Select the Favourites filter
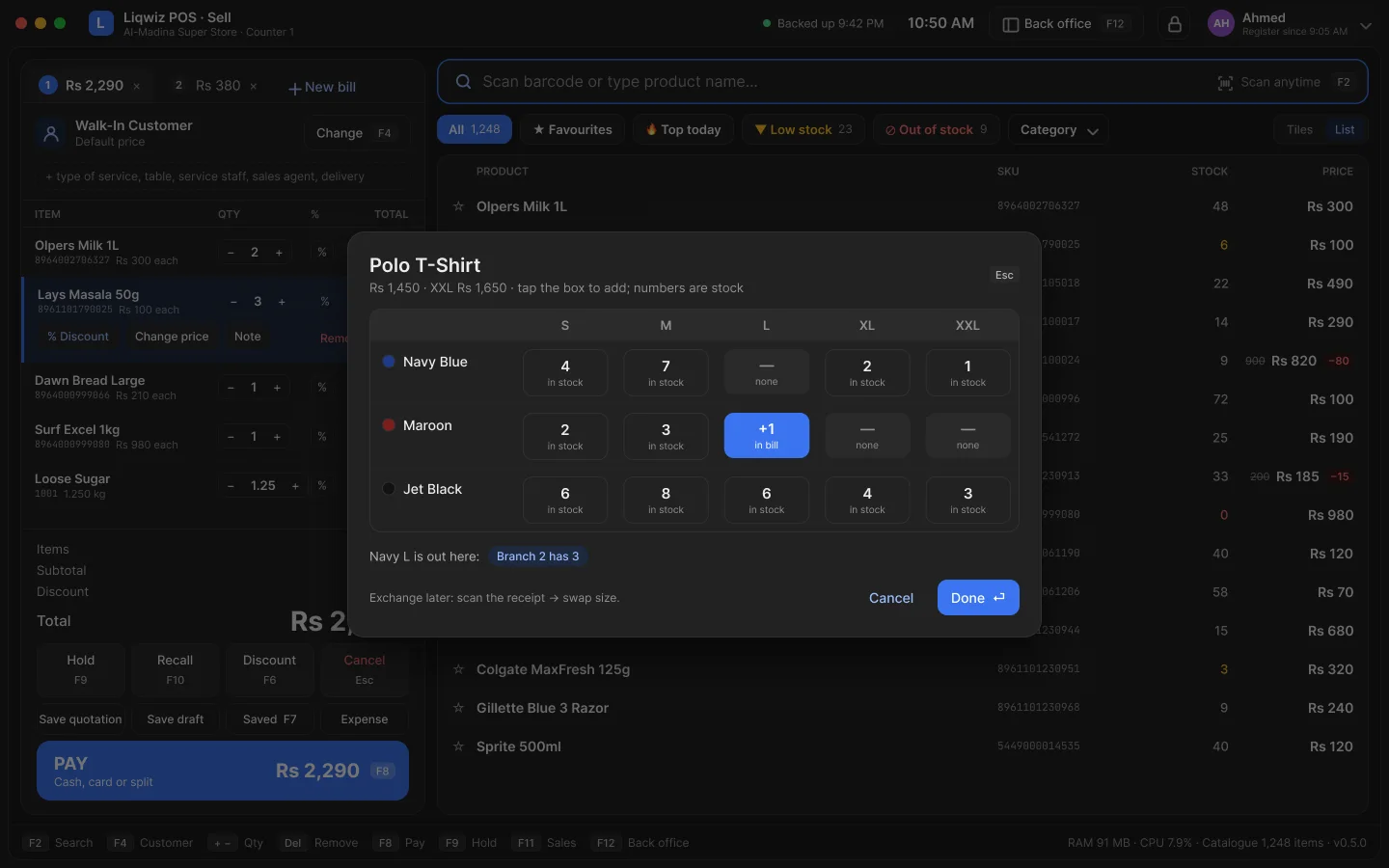The image size is (1389, 868). click(x=573, y=130)
